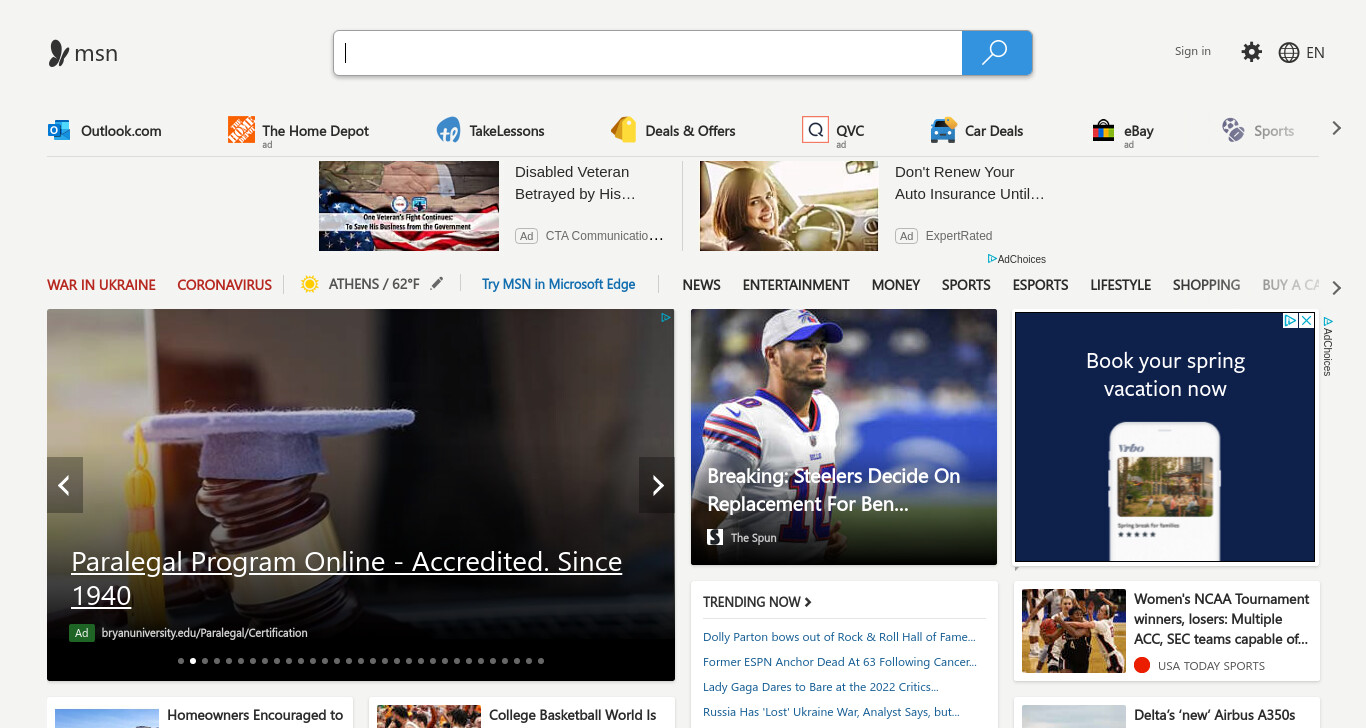
Task: Click USA TODAY SPORTS red circle icon
Action: 1142,665
